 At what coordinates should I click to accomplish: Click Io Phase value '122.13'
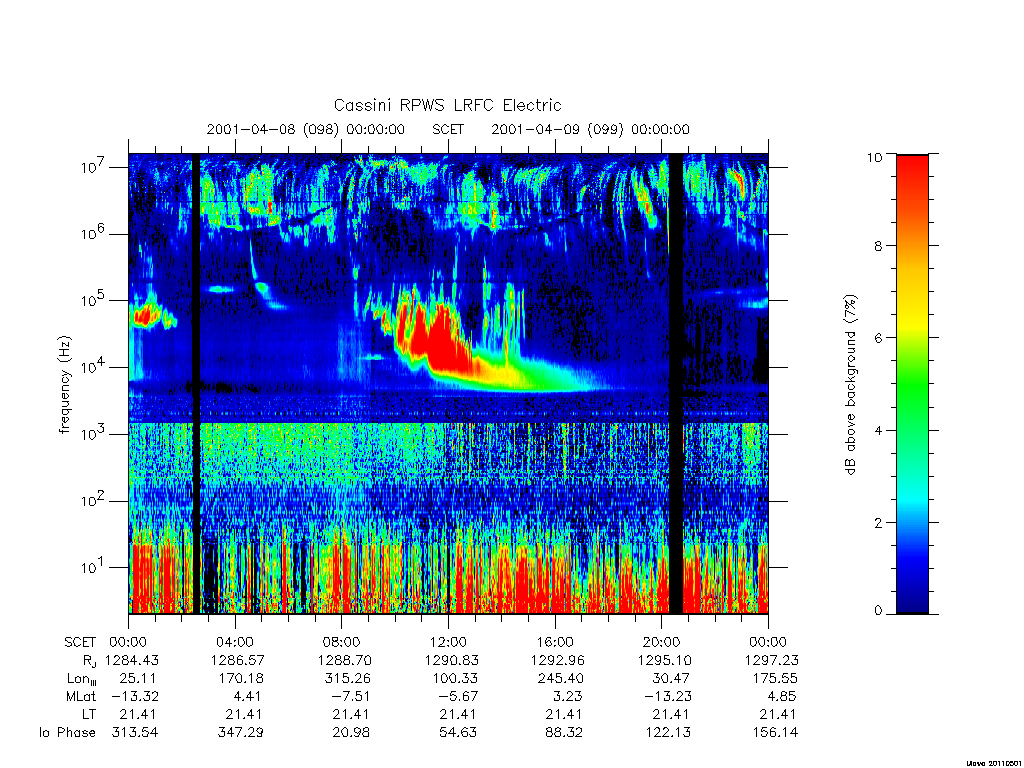tap(667, 733)
